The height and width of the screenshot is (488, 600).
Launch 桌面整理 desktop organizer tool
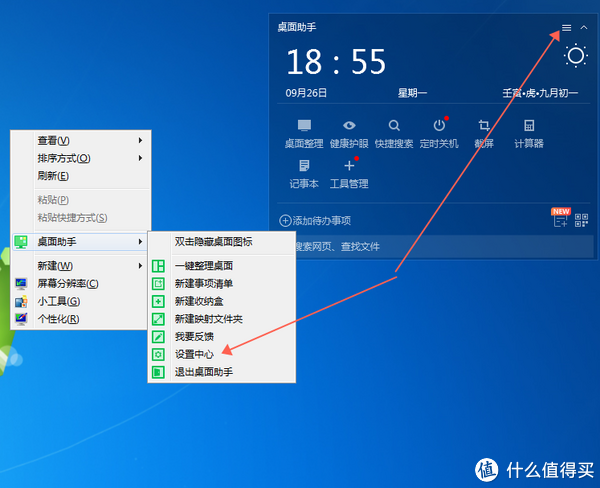[304, 134]
